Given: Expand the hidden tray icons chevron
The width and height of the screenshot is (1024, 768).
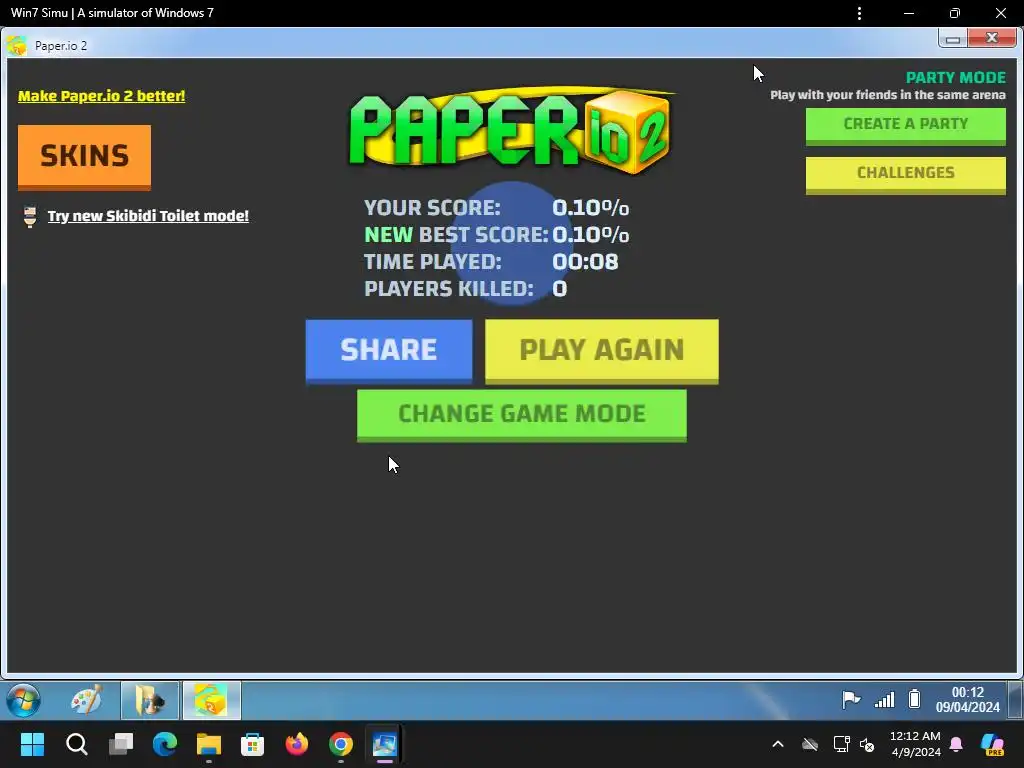Looking at the screenshot, I should pos(778,744).
